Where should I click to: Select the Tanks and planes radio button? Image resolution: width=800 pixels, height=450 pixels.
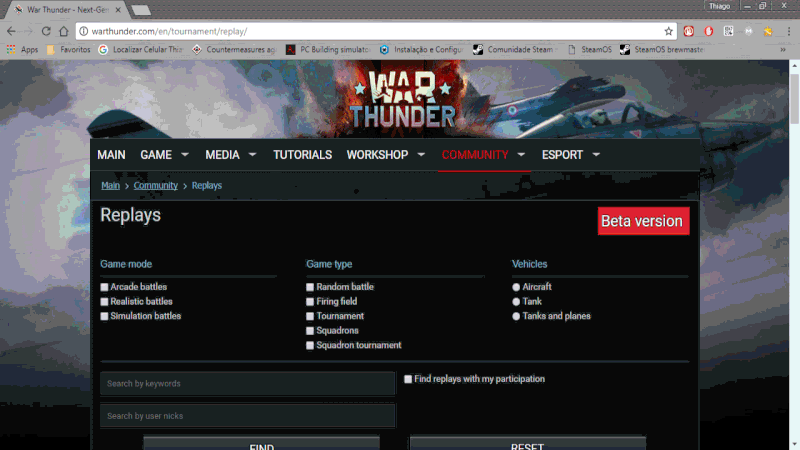(516, 316)
